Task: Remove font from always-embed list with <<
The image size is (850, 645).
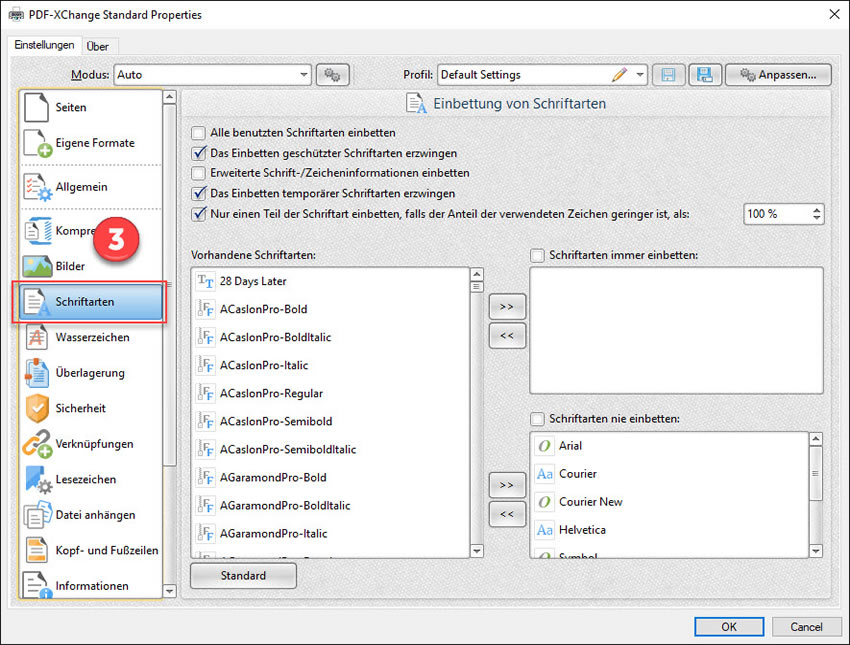Action: (x=507, y=336)
